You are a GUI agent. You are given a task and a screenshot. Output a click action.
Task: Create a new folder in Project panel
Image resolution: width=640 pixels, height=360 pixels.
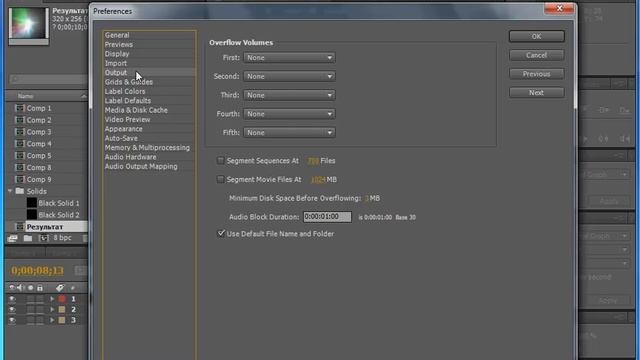click(28, 238)
